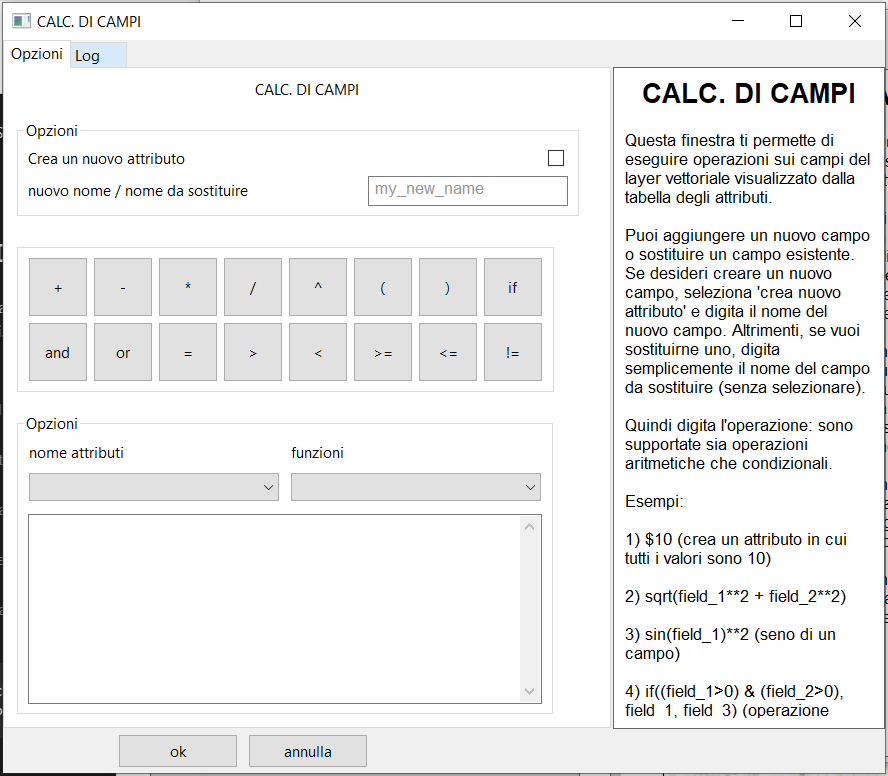
Task: Click the "+" addition operator button
Action: [x=57, y=287]
